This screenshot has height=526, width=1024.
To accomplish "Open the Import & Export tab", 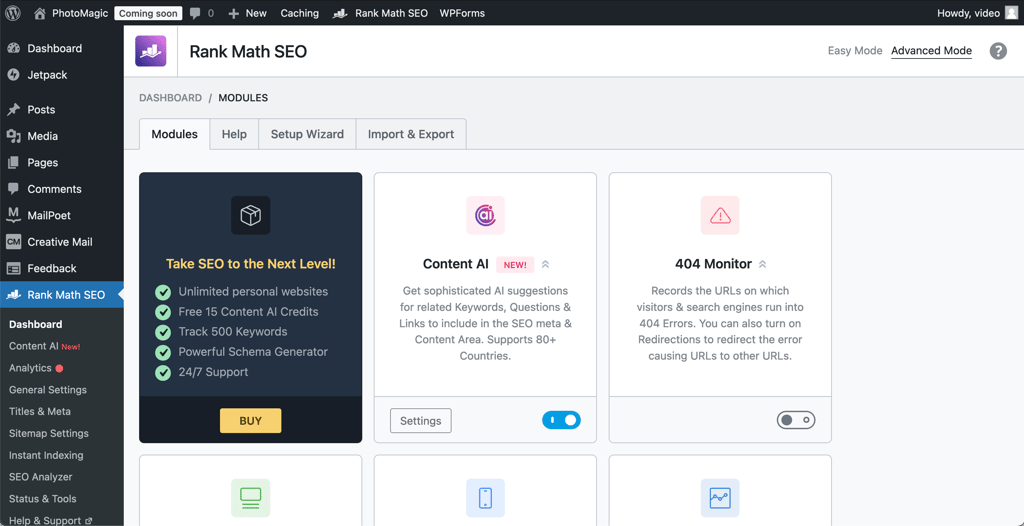I will [x=411, y=134].
